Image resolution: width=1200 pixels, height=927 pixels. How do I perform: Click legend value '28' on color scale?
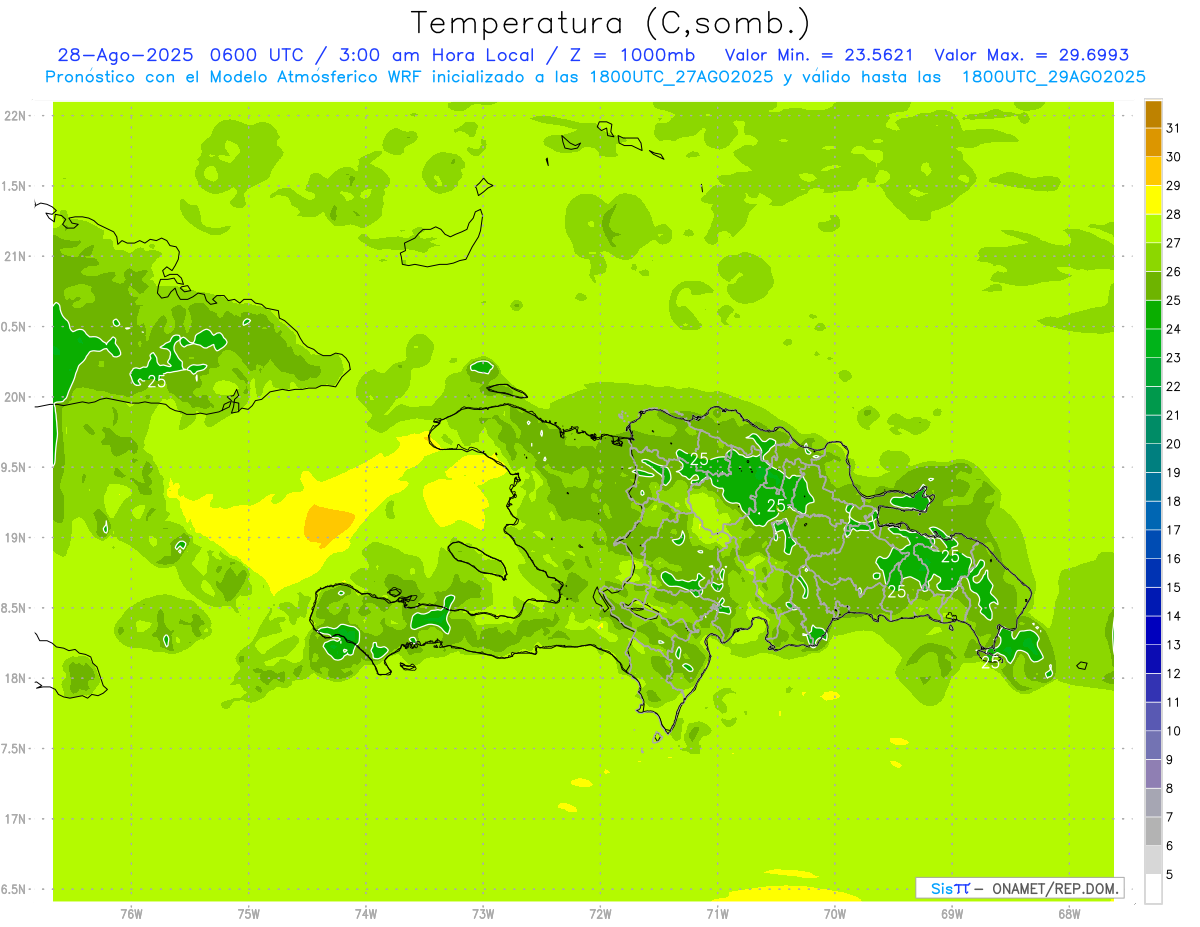[1174, 214]
